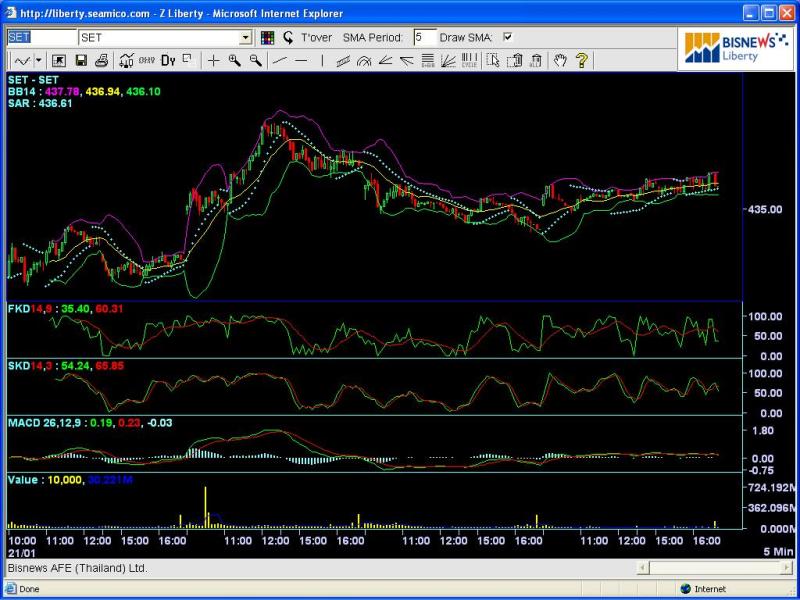Click the 1.80 MACD axis label
800x600 pixels.
tap(763, 431)
